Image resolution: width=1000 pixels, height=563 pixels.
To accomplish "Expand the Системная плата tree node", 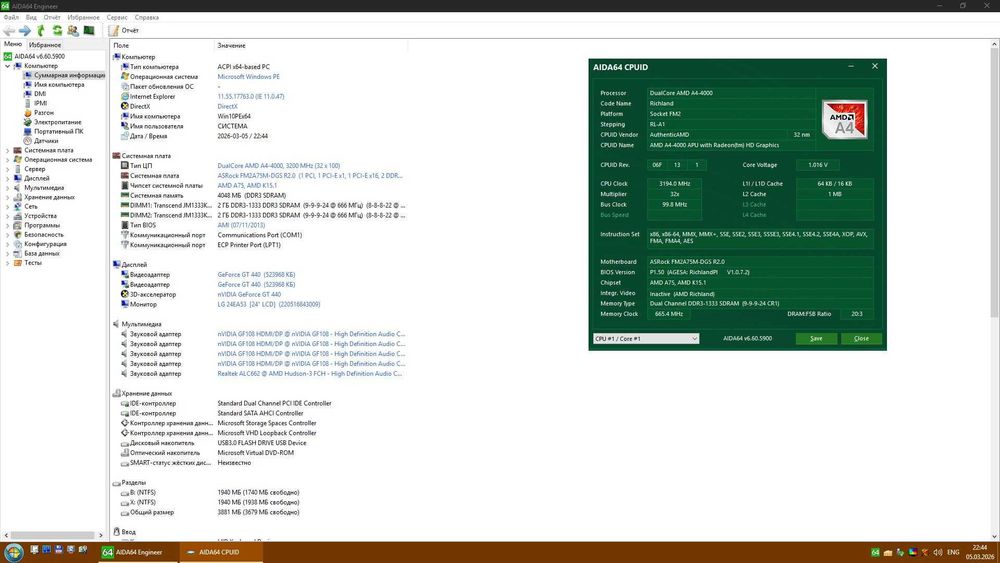I will click(x=8, y=150).
